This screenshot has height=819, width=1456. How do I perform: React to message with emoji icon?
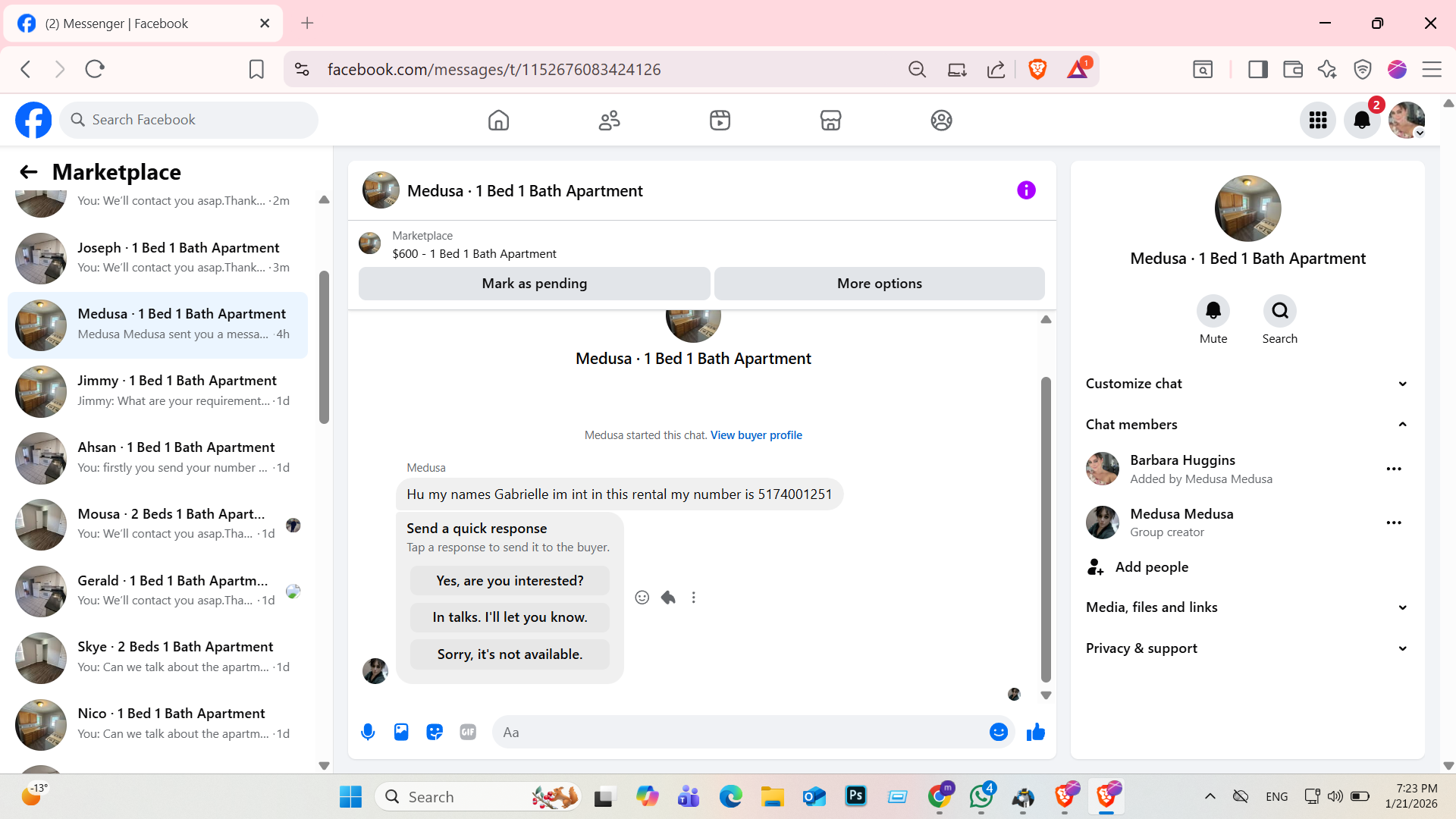coord(642,598)
